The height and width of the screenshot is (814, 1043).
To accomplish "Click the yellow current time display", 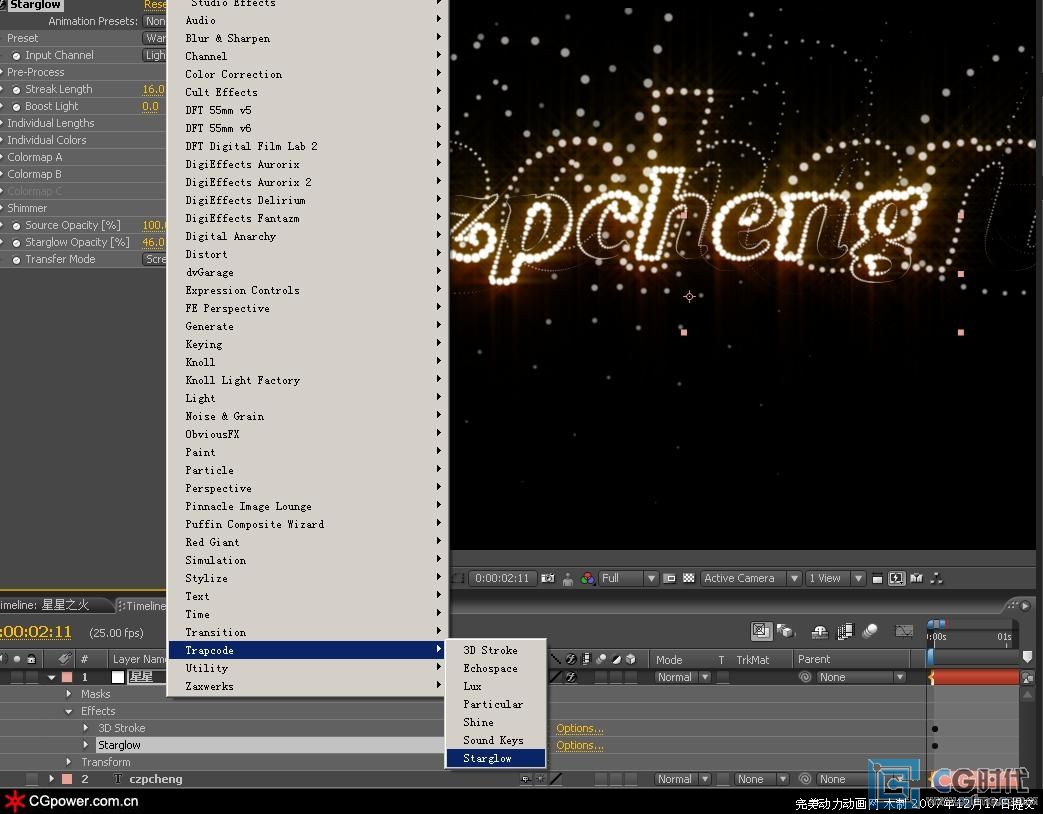I will coord(36,632).
